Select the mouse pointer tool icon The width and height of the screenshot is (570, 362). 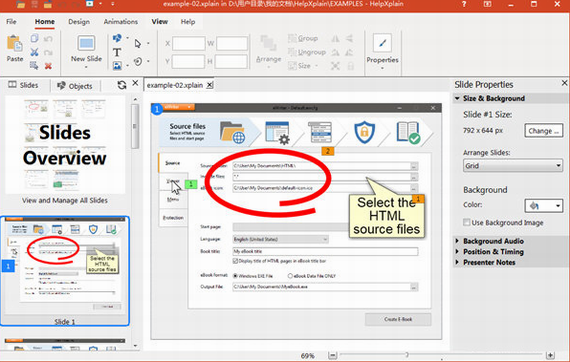137,44
